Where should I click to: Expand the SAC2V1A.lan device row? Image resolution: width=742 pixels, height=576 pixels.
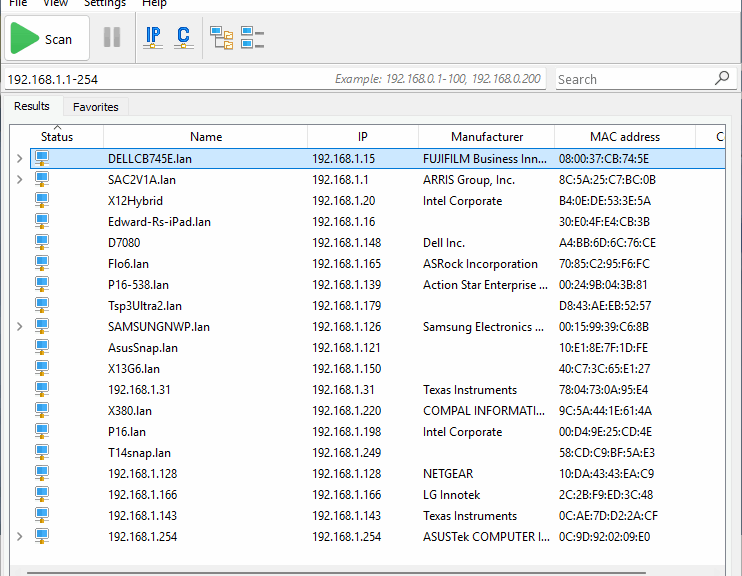click(19, 180)
